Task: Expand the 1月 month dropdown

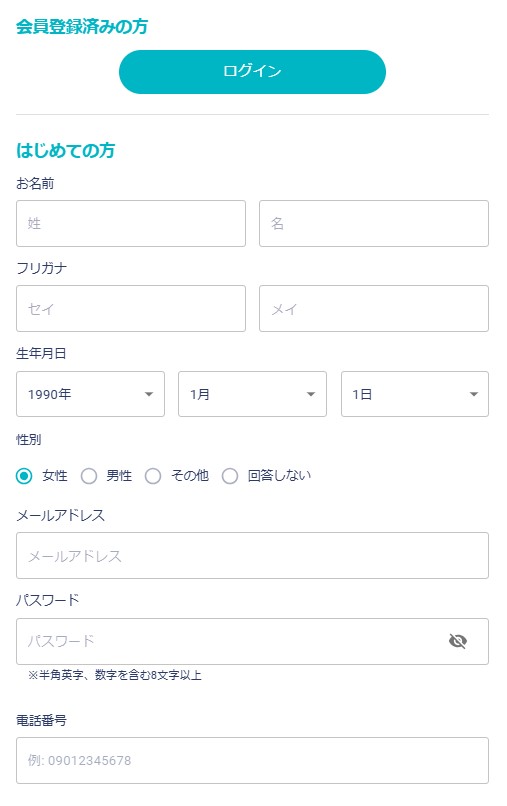Action: point(252,394)
